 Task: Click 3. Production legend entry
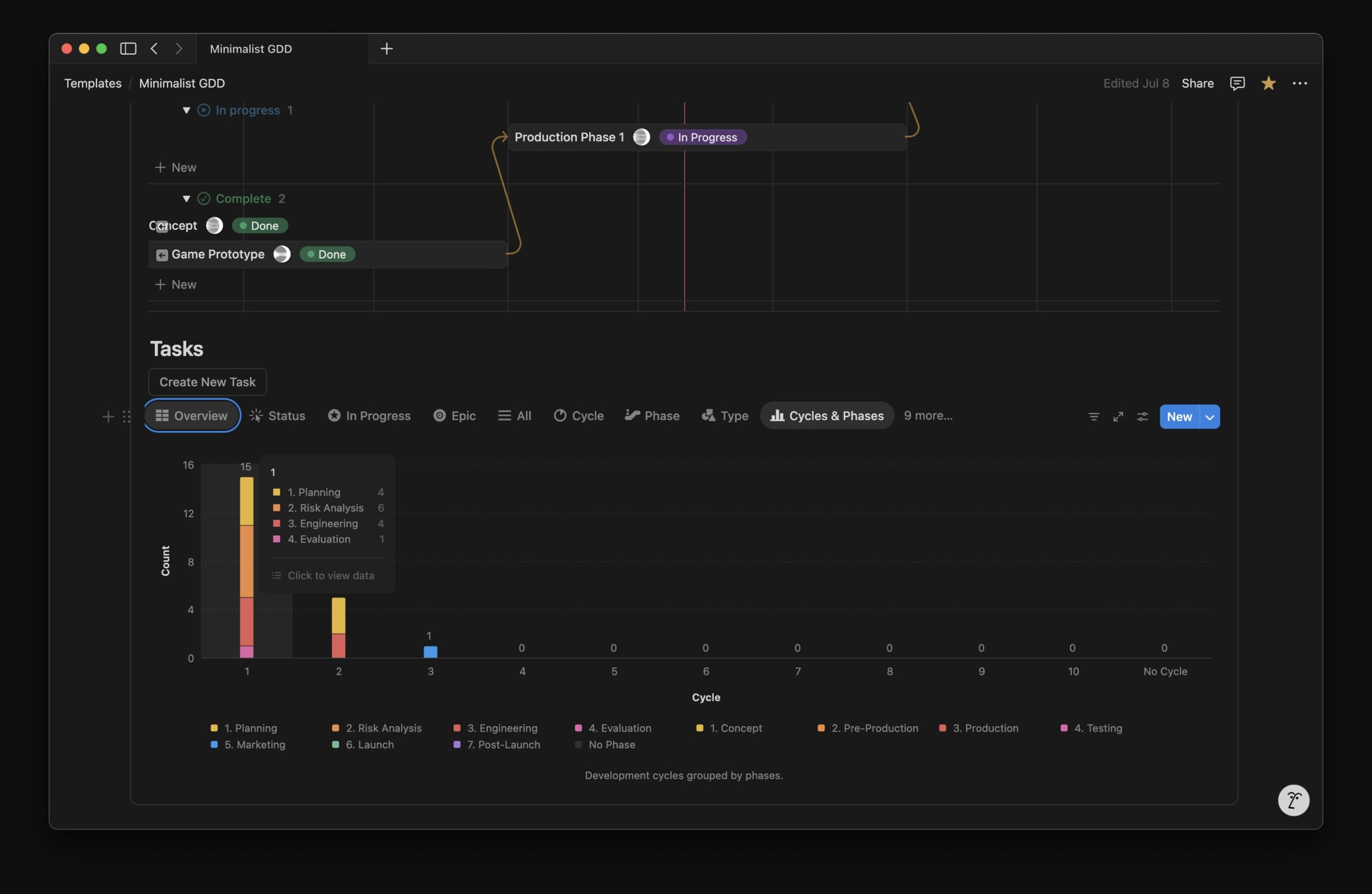click(979, 728)
